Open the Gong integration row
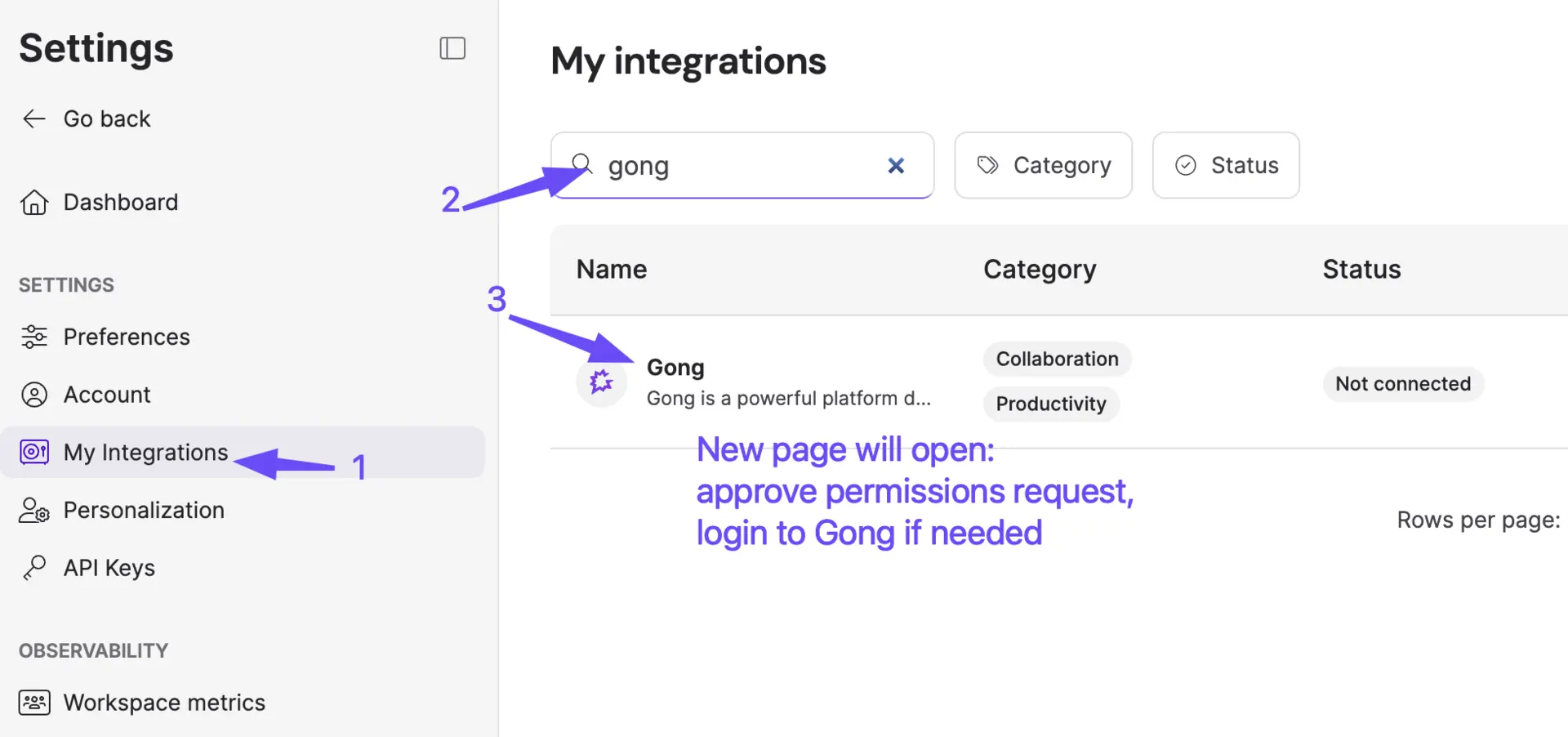Viewport: 1568px width, 737px height. click(x=1058, y=382)
